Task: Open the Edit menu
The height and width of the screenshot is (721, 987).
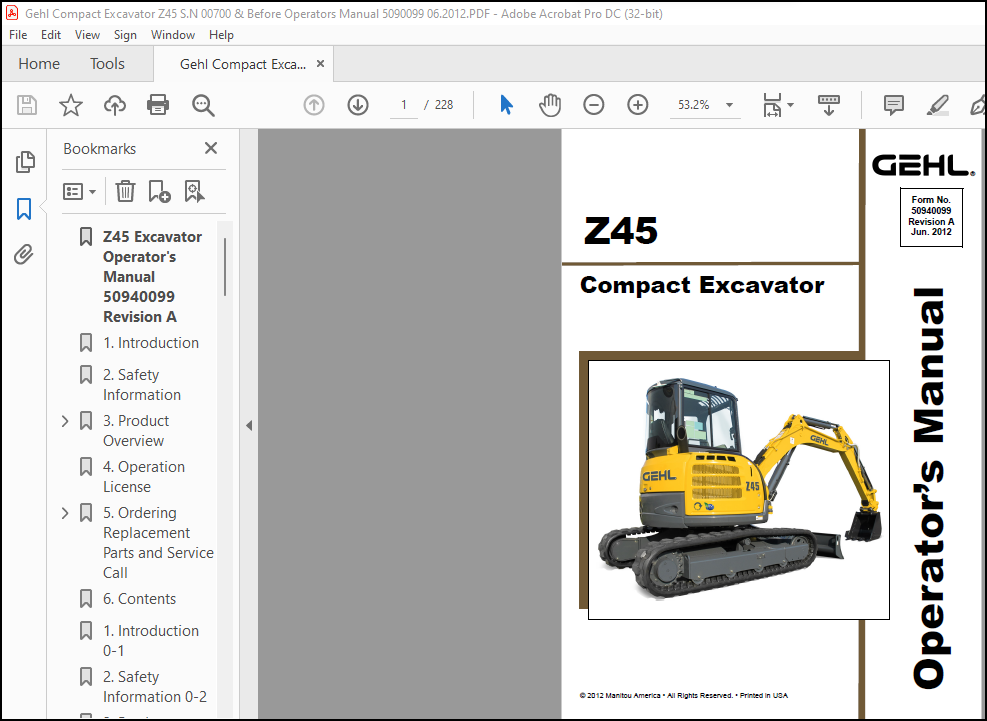Action: tap(50, 35)
